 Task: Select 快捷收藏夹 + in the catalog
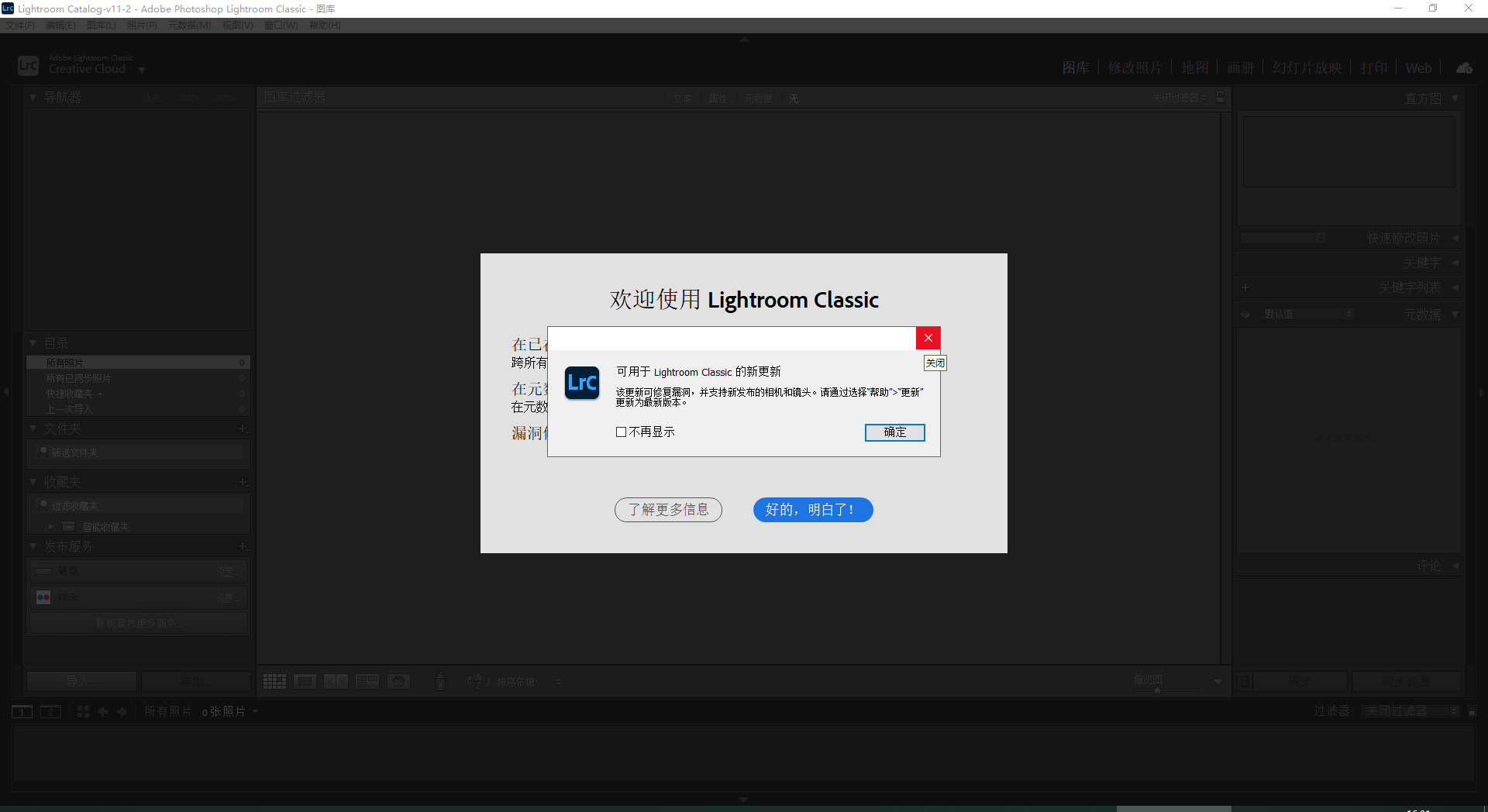click(x=138, y=394)
